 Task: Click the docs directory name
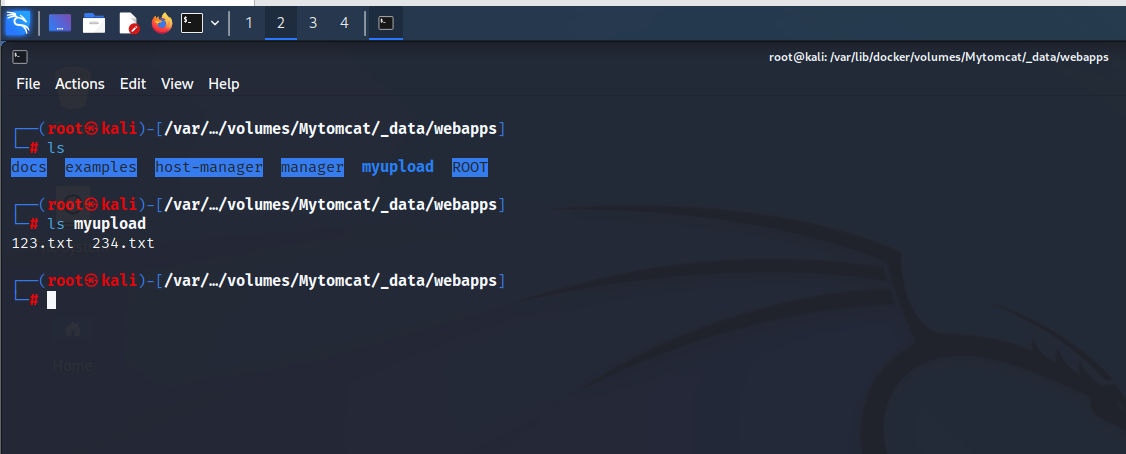[x=29, y=167]
